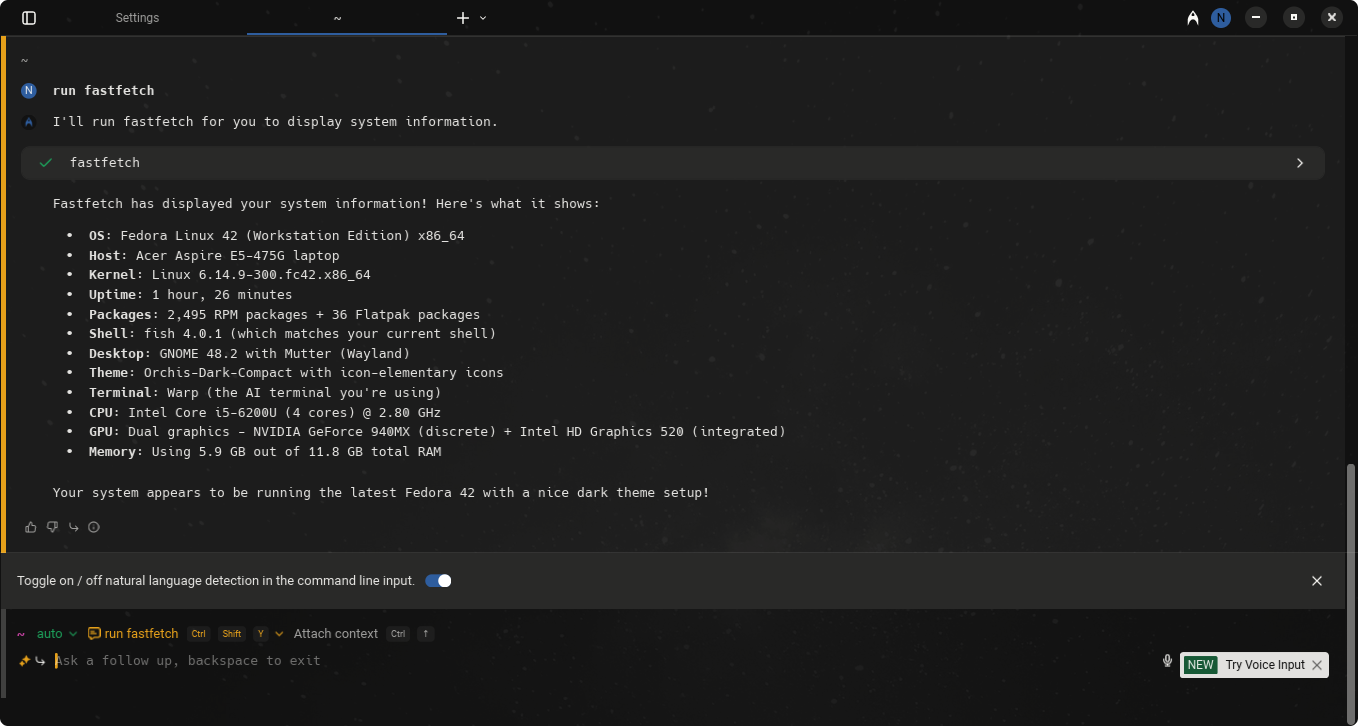1358x726 pixels.
Task: Click the "CPU: Intel Core i5-6200U" line
Action: point(265,412)
